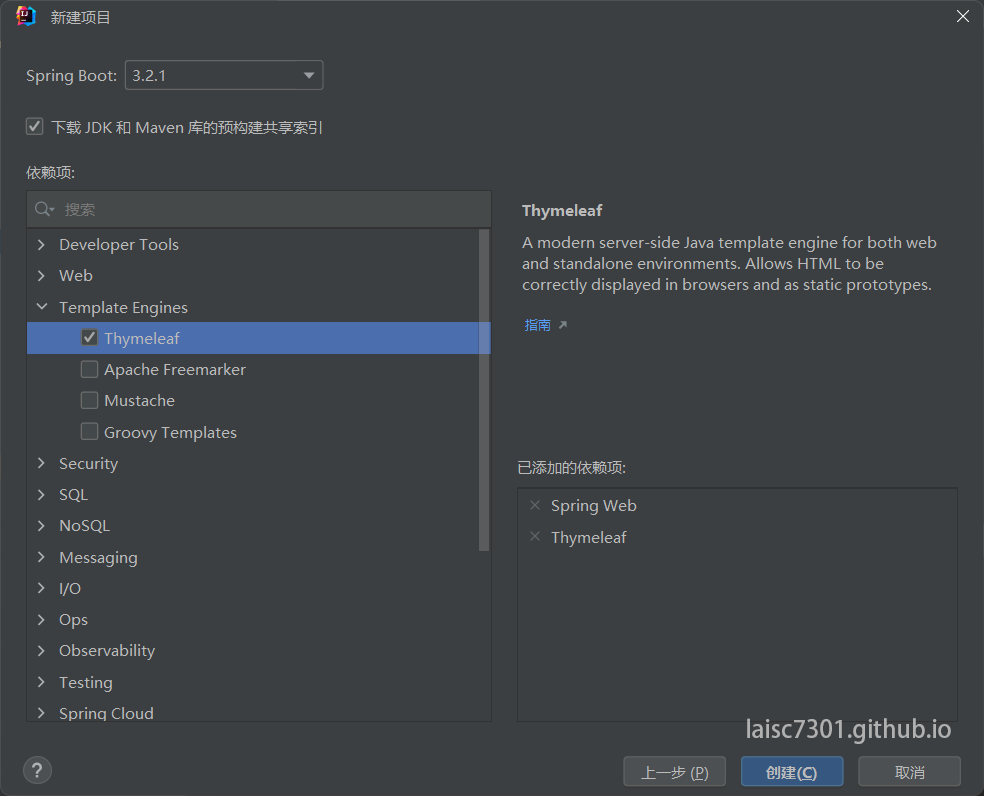Screen dimensions: 984x796
Task: Click the IntelliJ IDEA logo icon
Action: point(26,16)
